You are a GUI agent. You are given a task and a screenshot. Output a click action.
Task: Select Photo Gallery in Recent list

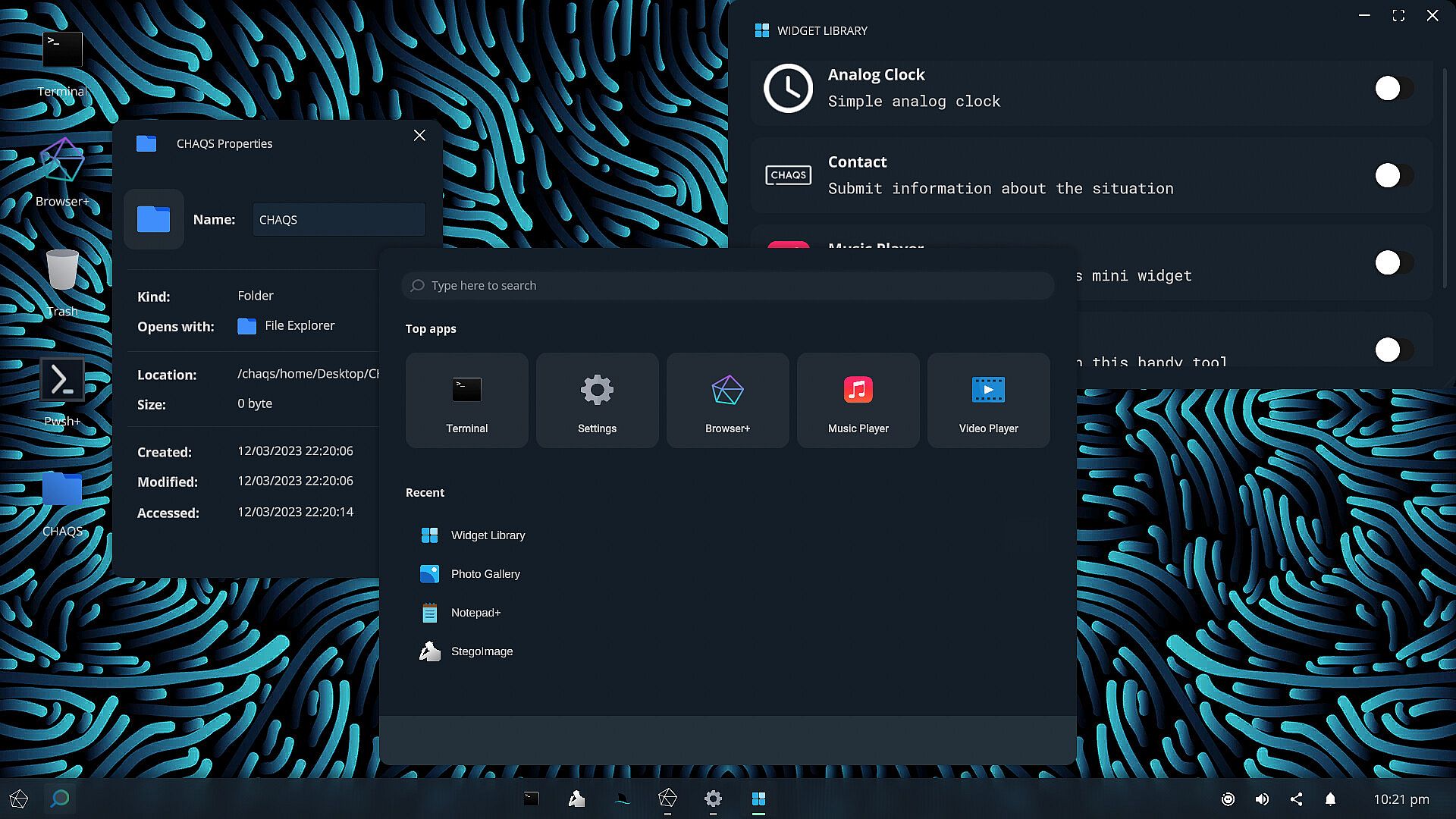point(485,574)
